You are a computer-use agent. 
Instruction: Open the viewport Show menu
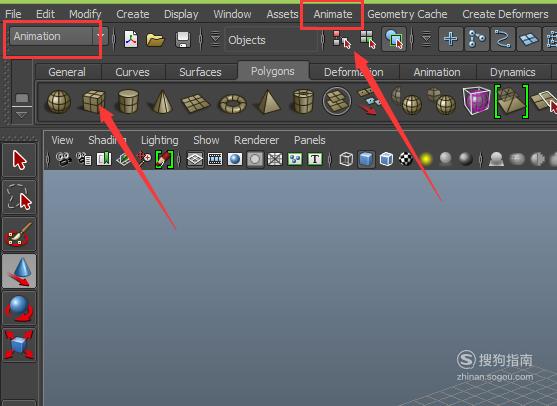pos(206,140)
